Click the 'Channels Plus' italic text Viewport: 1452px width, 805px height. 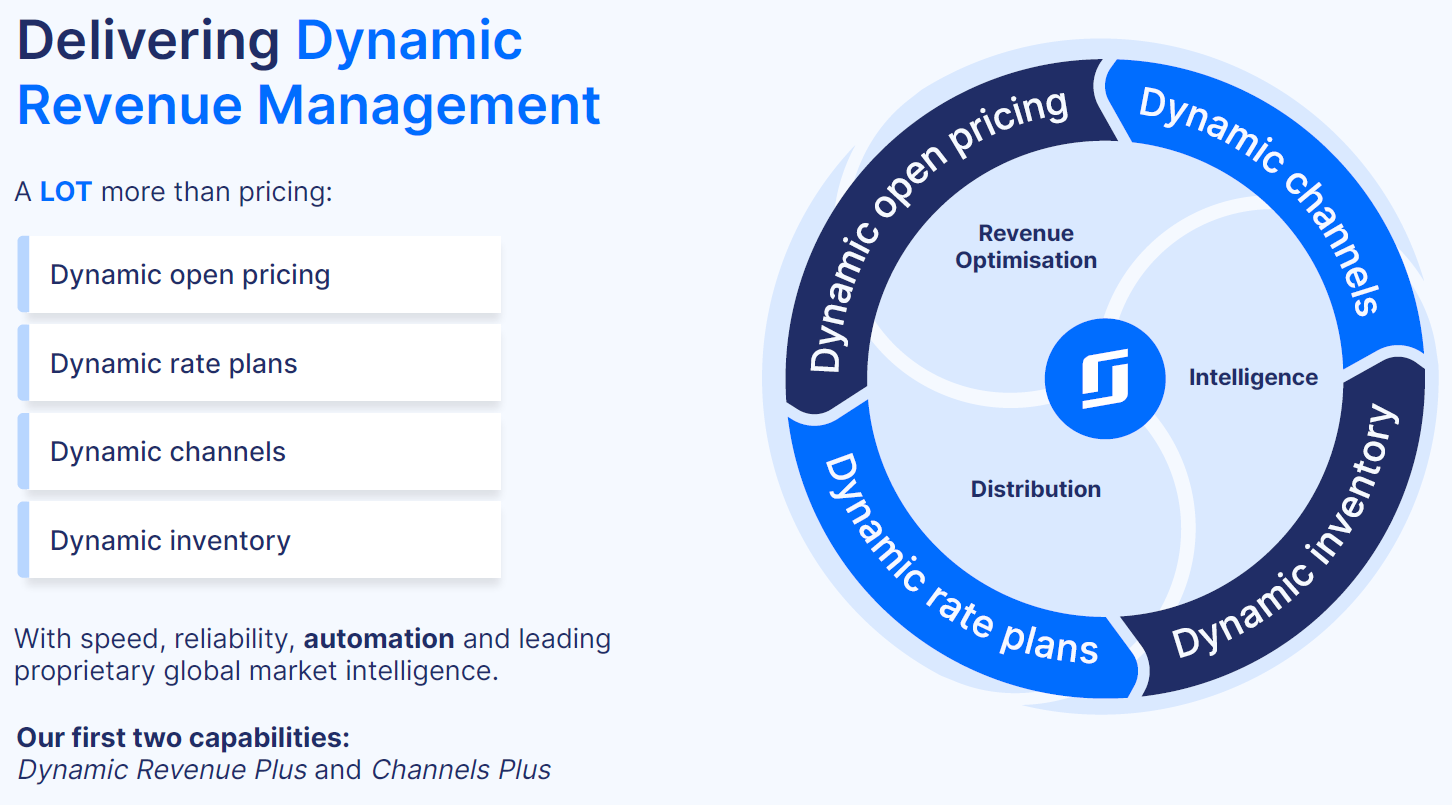tap(461, 770)
